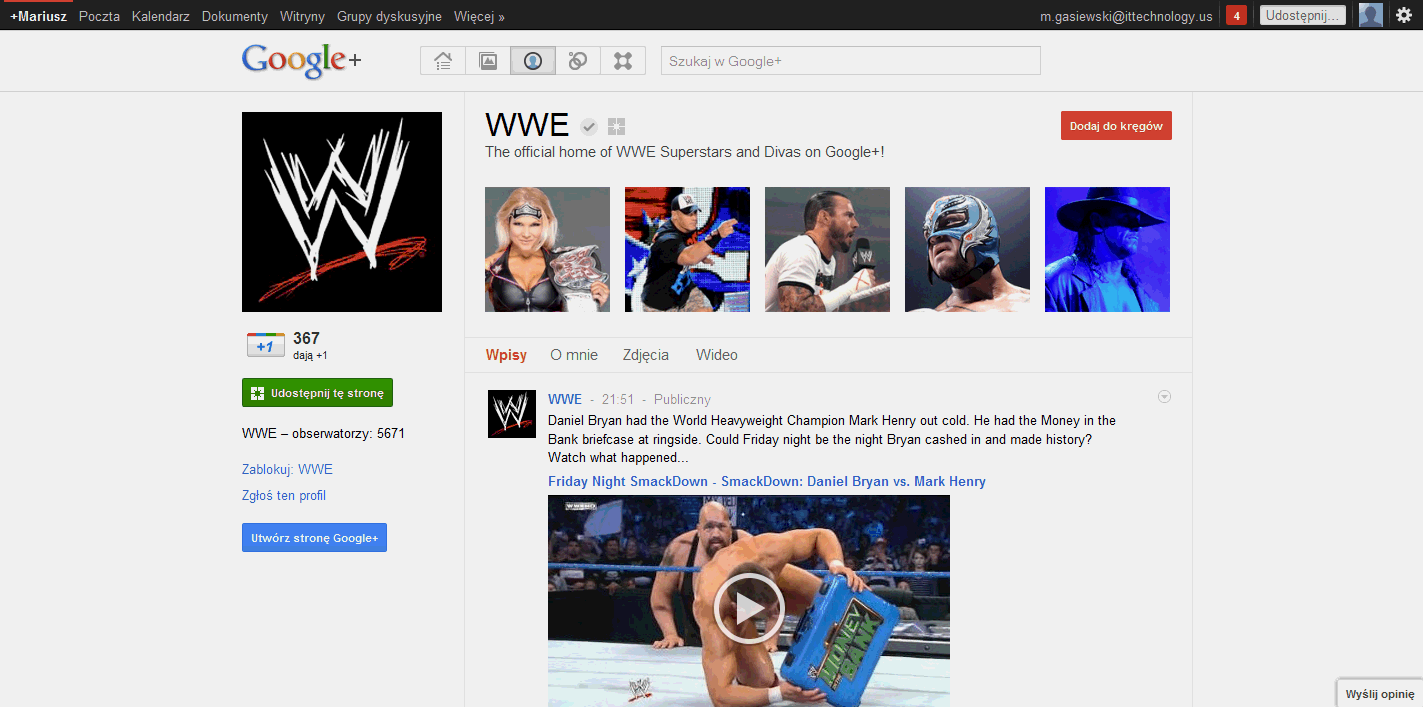The width and height of the screenshot is (1423, 707).
Task: Click the Wyślij opinię feedback button
Action: (x=1379, y=694)
